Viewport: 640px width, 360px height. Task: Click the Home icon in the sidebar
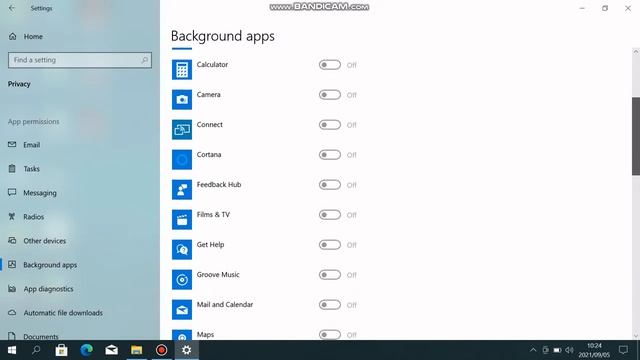13,36
